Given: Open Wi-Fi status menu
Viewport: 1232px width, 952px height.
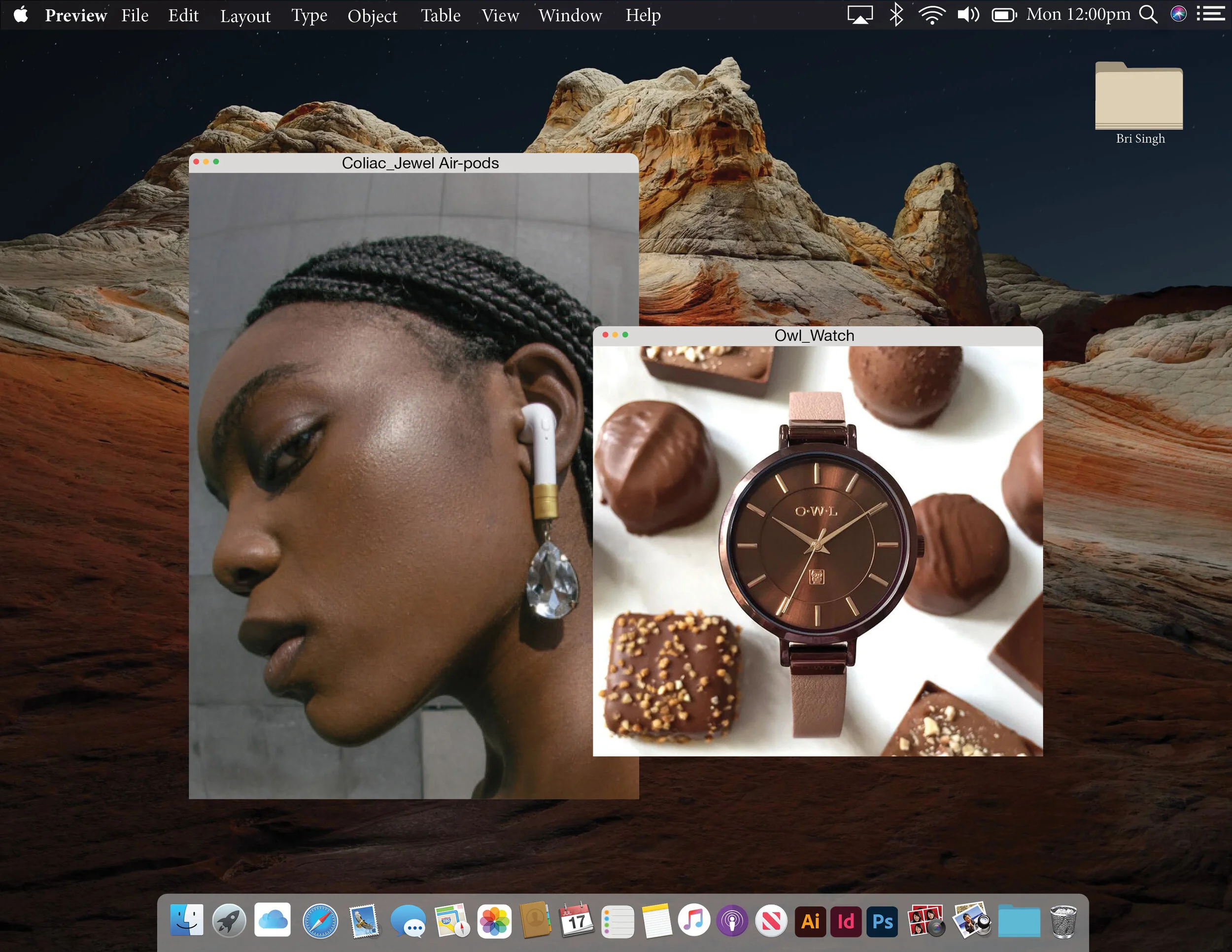Looking at the screenshot, I should click(x=931, y=14).
